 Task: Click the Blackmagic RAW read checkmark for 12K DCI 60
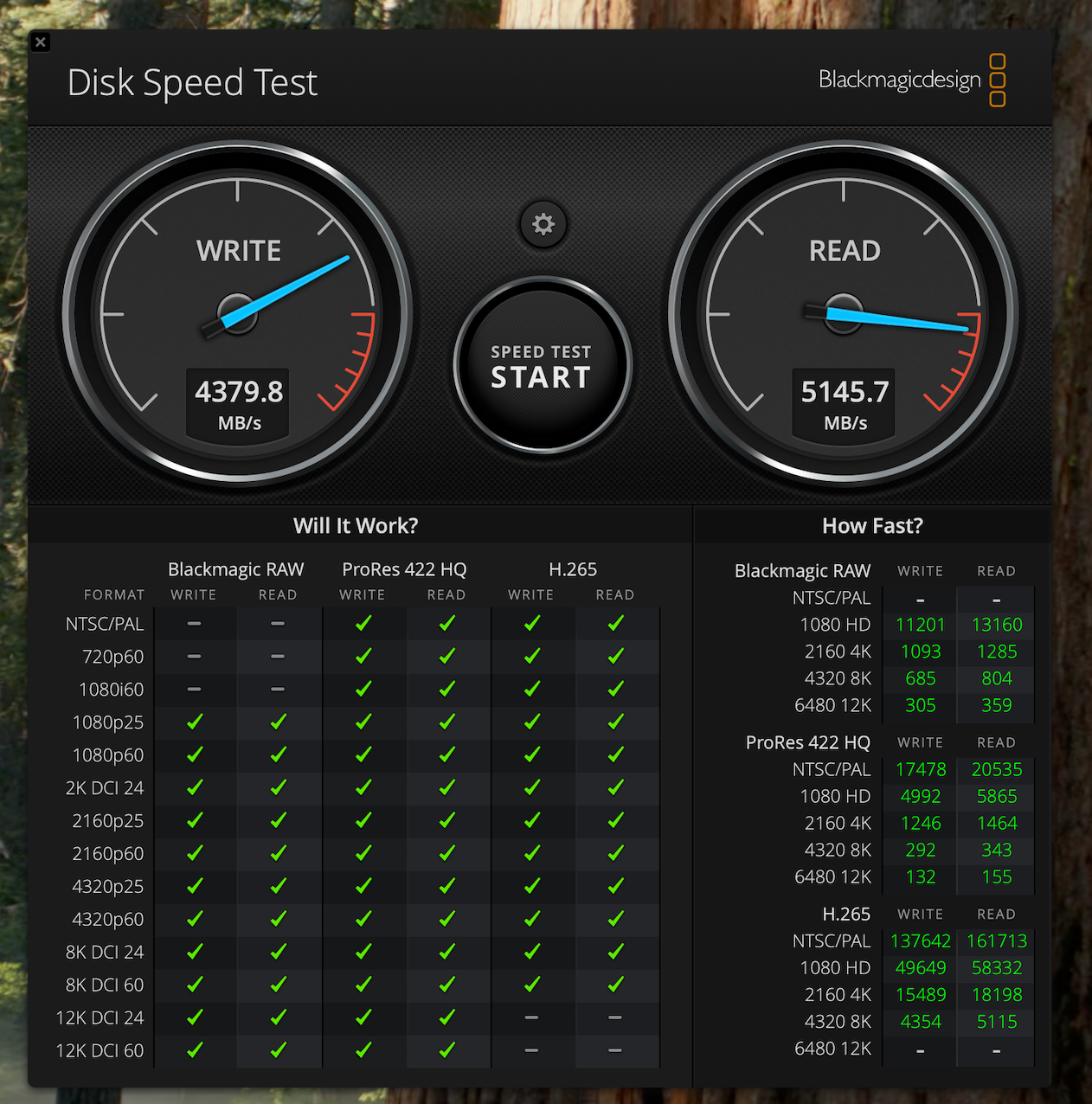pyautogui.click(x=278, y=1049)
